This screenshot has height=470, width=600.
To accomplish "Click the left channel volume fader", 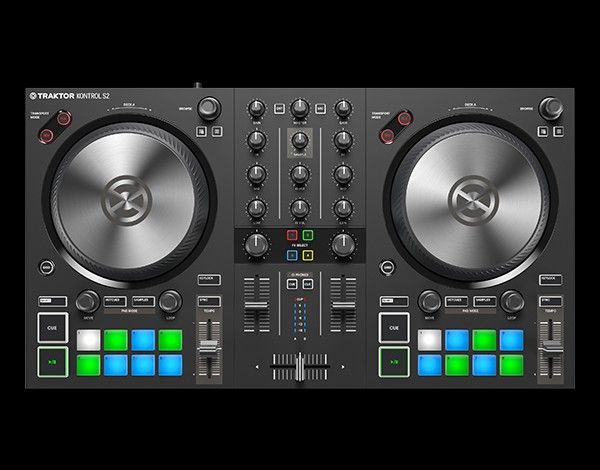I will click(257, 305).
